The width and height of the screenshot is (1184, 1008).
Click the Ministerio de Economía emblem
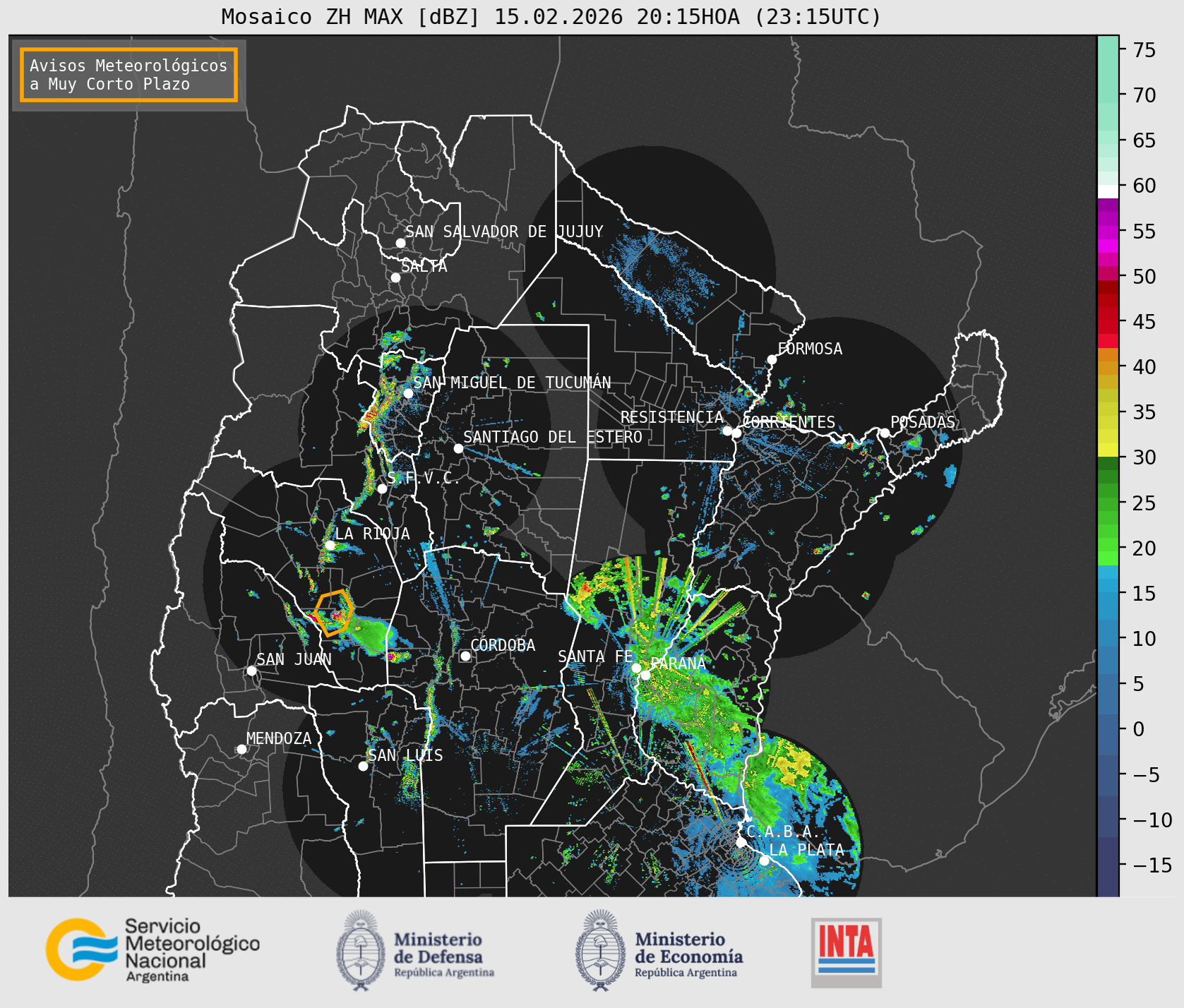coord(602,950)
